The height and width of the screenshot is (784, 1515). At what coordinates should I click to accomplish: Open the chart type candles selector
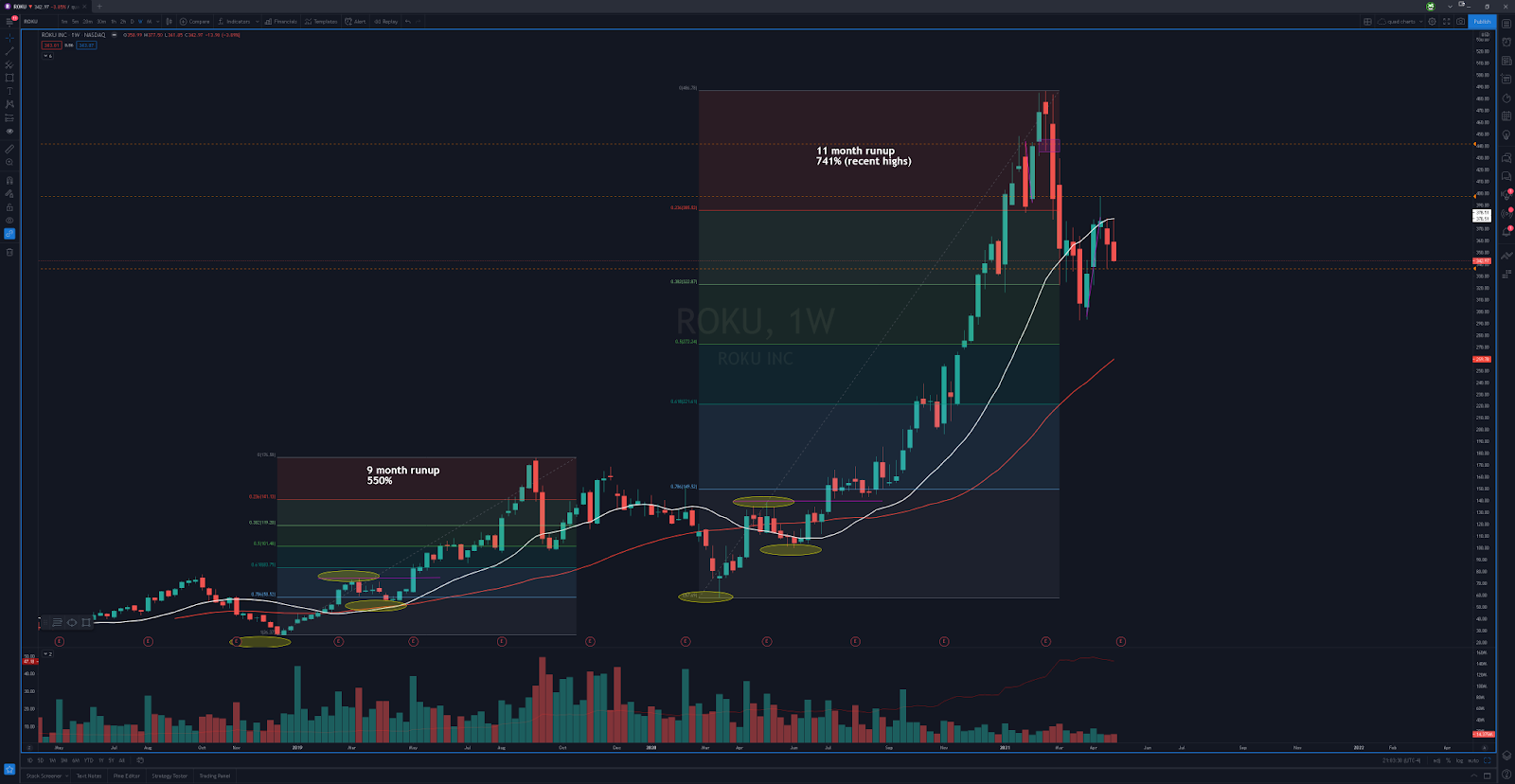[169, 22]
